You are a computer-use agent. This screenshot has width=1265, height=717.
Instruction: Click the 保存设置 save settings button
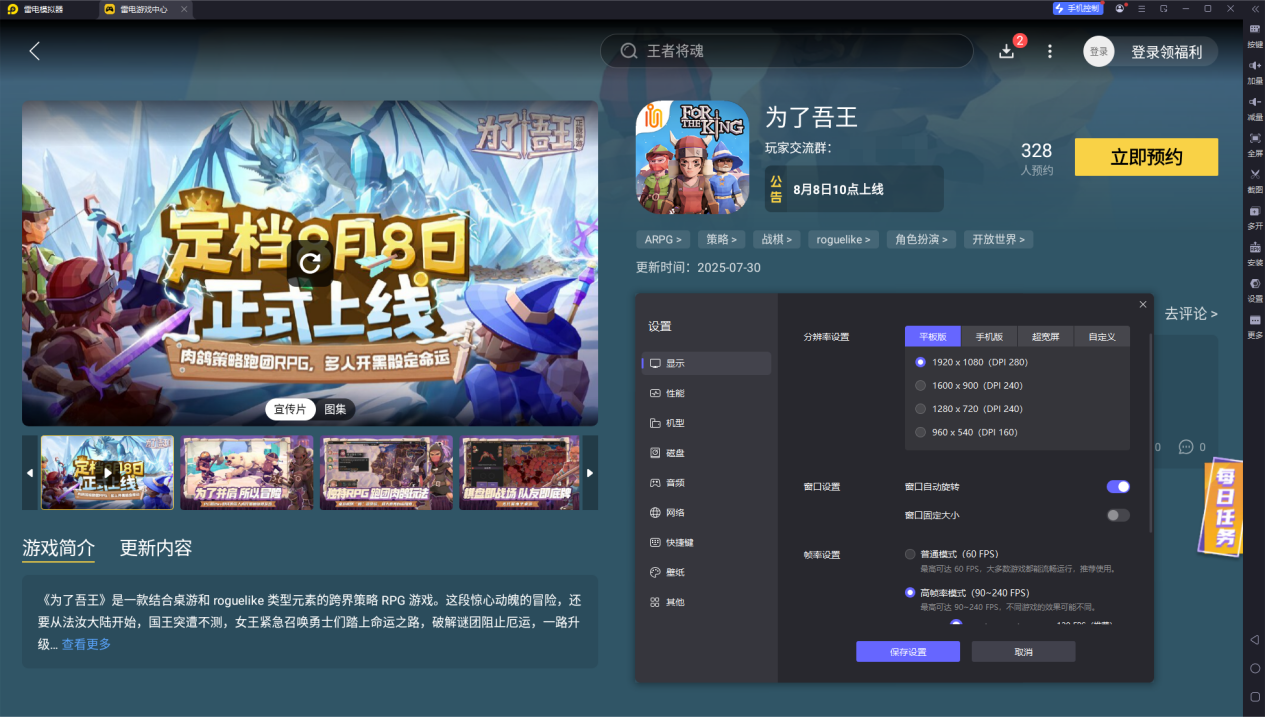908,652
